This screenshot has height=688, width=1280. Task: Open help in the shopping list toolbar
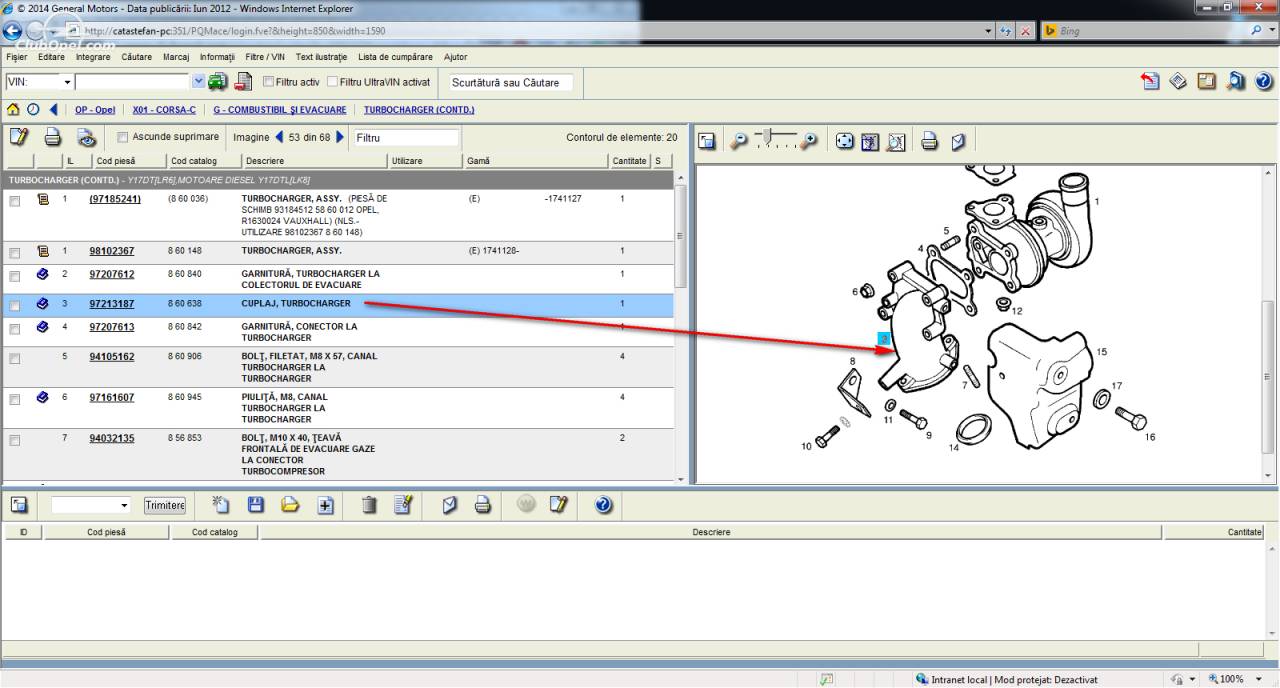603,505
